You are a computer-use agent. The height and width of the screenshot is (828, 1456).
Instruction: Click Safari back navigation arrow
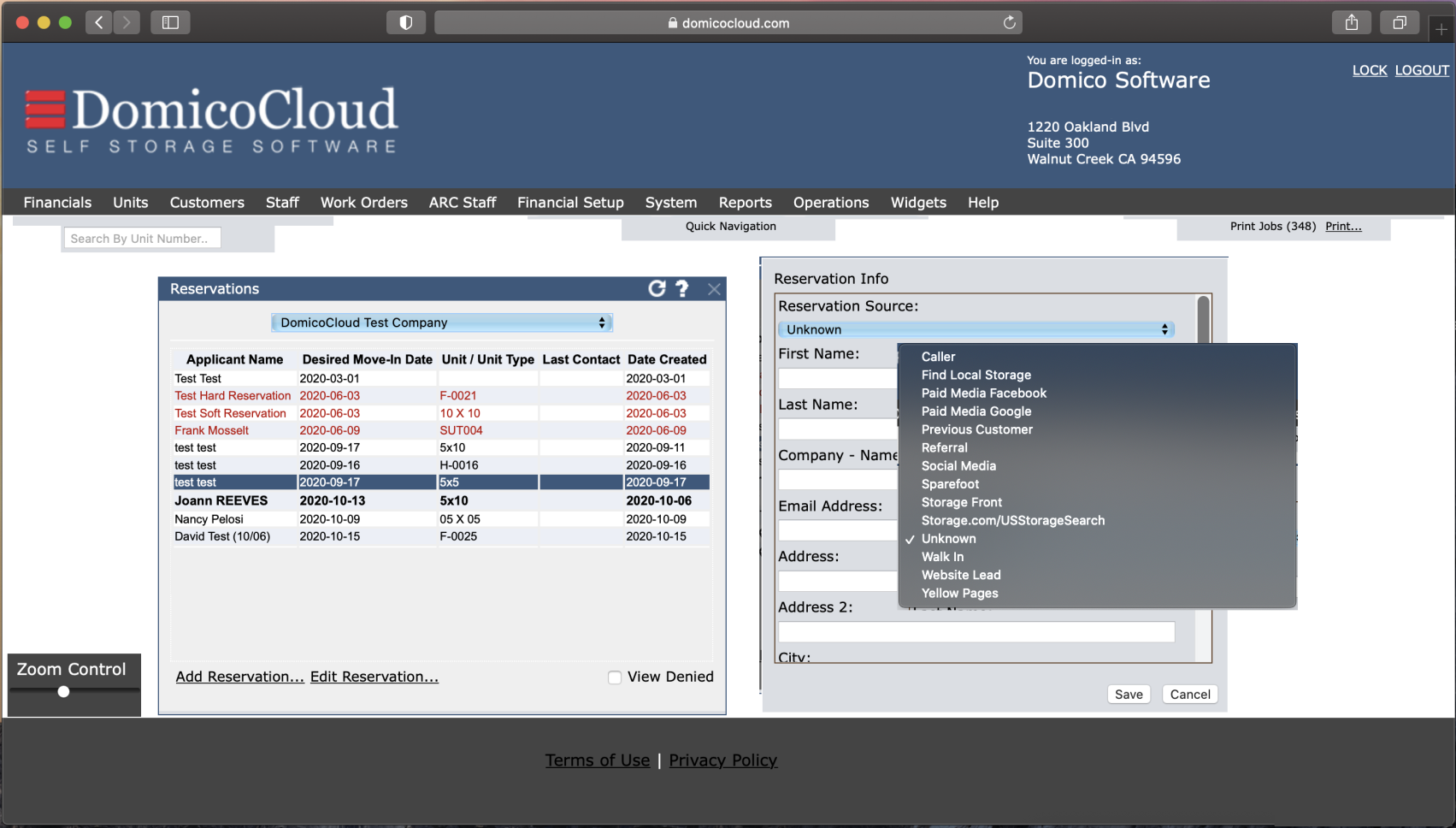[x=99, y=23]
